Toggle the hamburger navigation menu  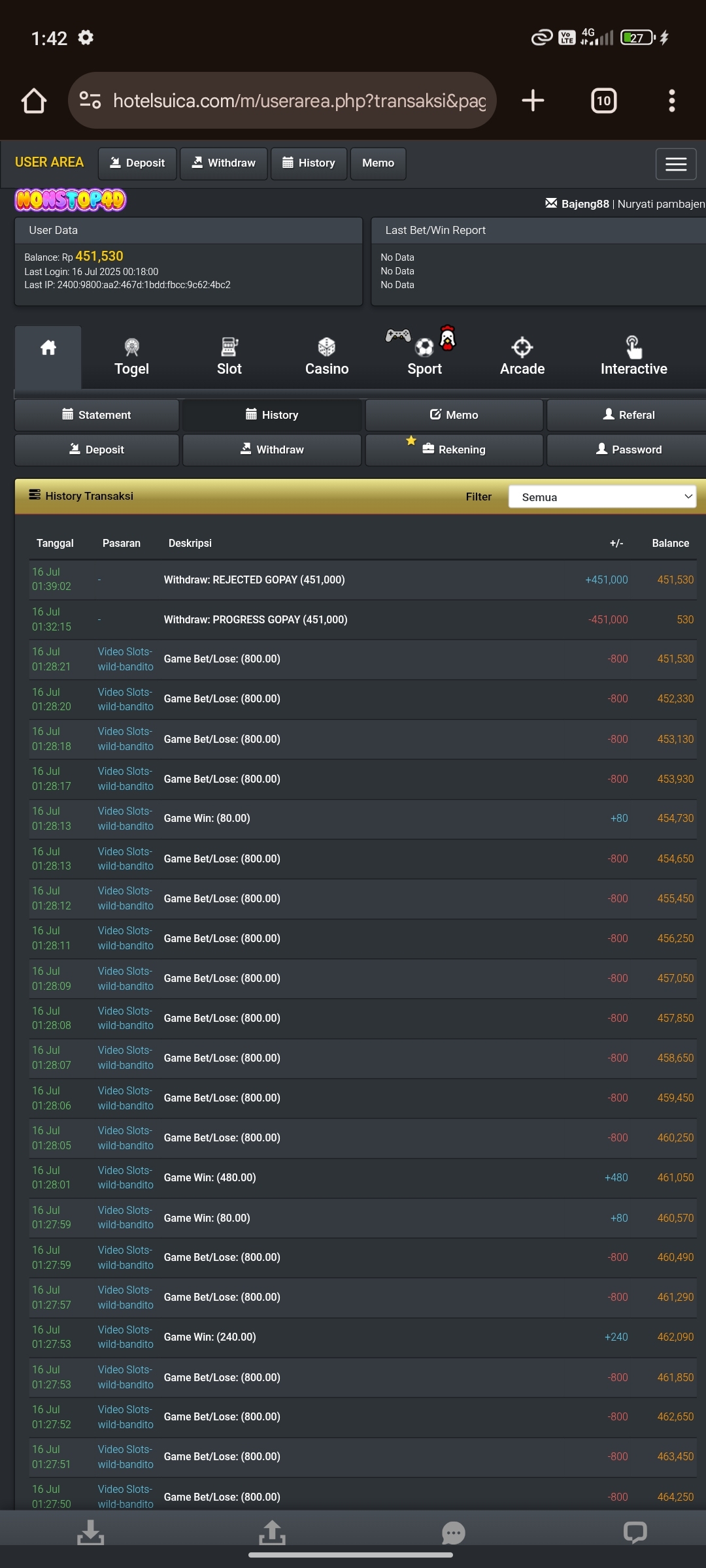tap(675, 163)
